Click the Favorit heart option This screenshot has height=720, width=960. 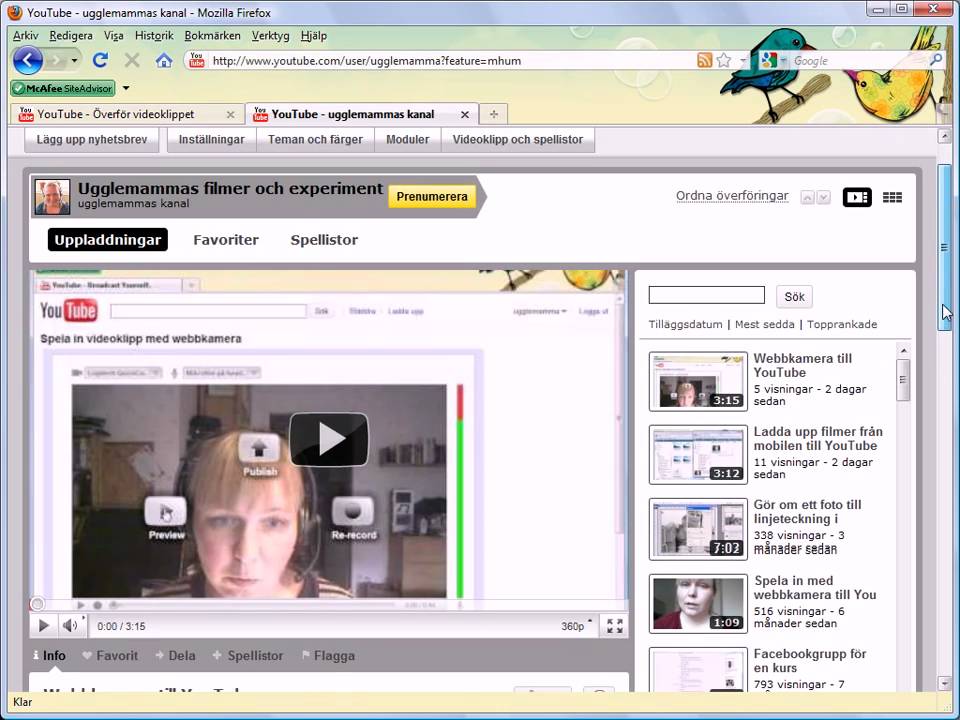pos(110,656)
